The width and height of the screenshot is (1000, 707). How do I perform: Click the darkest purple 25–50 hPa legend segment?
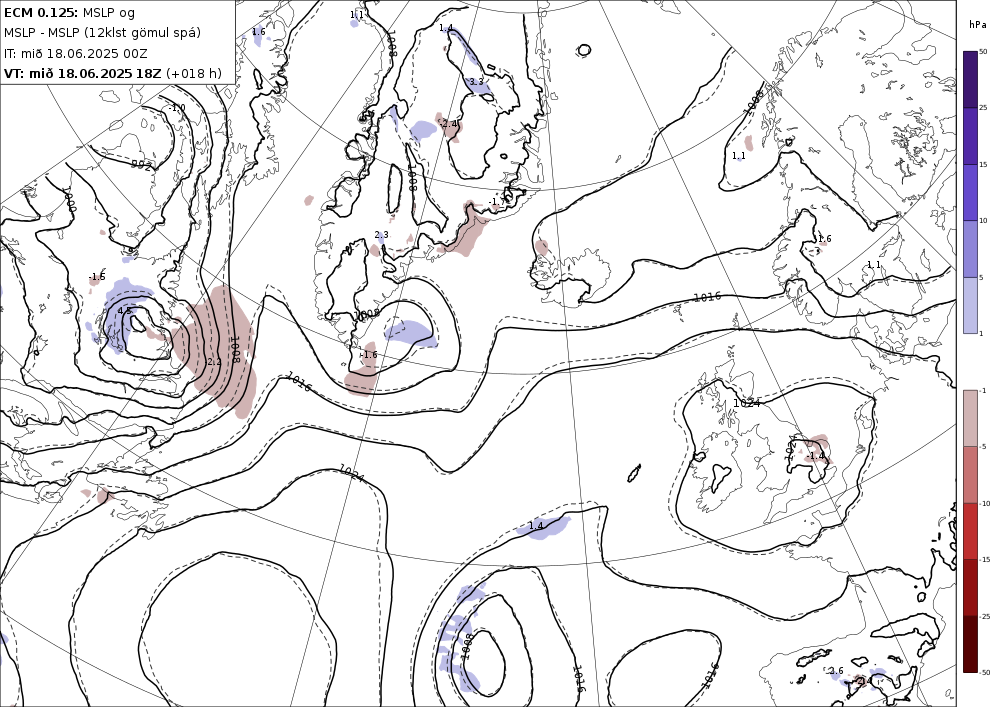[x=970, y=79]
